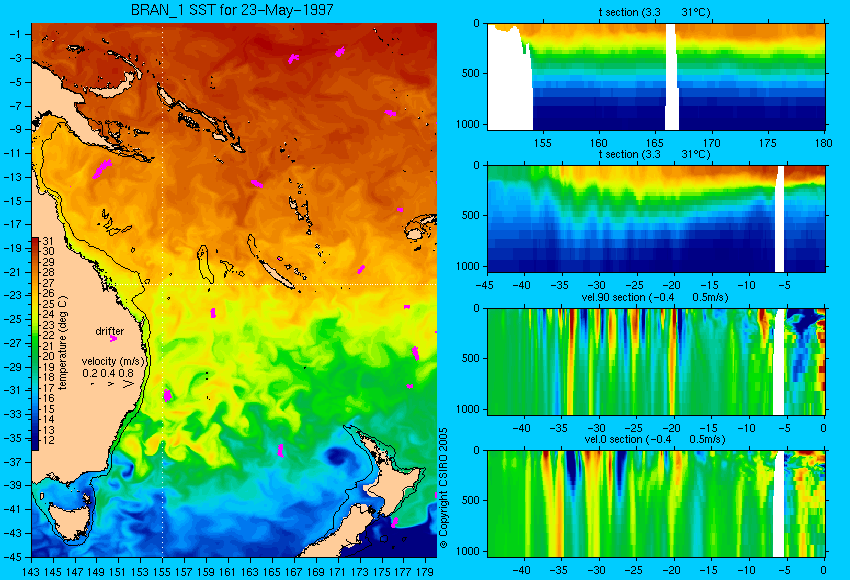Click the '160' longitude tick on the upper temperature section
Viewport: 850px width, 580px height.
coord(599,143)
